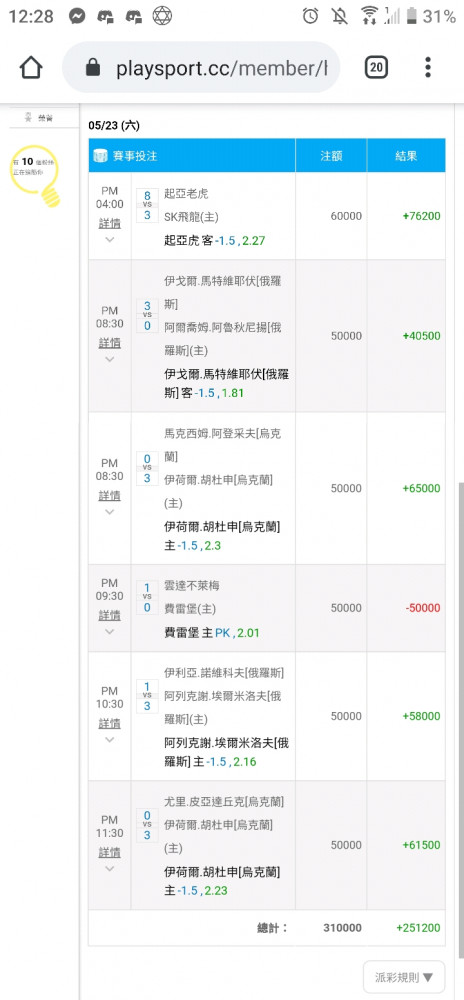464x1000 pixels.
Task: Click the playsport.cc address bar
Action: [x=201, y=68]
